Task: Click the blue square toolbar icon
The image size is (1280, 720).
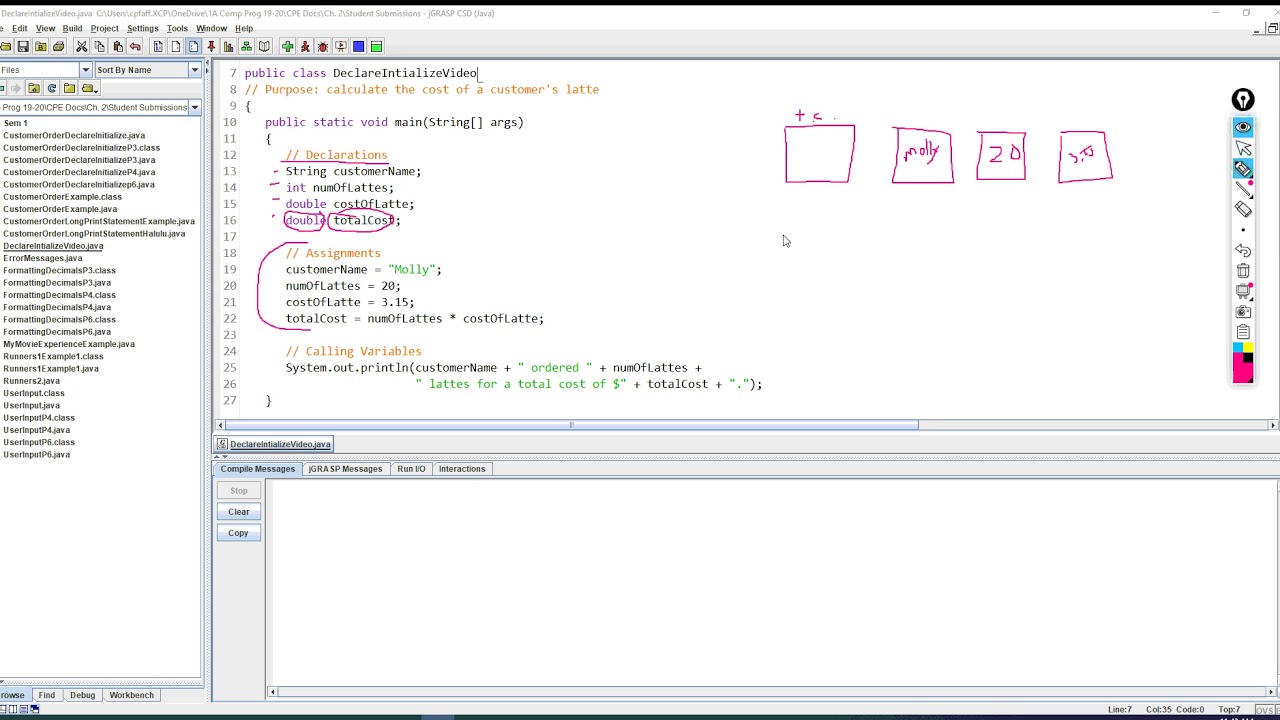Action: 358,47
